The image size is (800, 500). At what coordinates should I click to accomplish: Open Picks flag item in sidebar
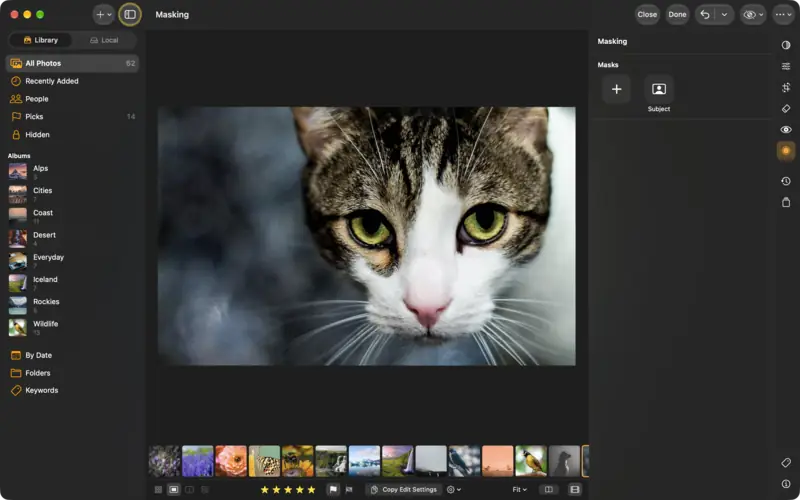point(72,117)
